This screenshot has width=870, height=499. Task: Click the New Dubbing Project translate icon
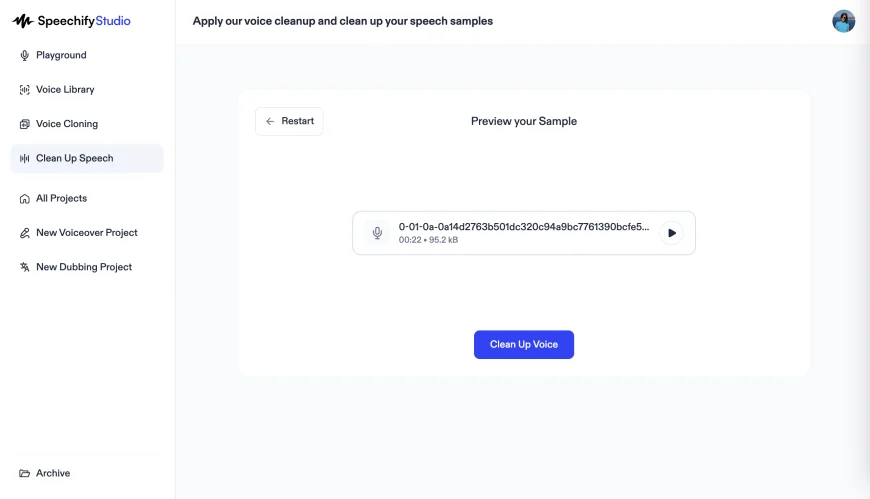[25, 267]
